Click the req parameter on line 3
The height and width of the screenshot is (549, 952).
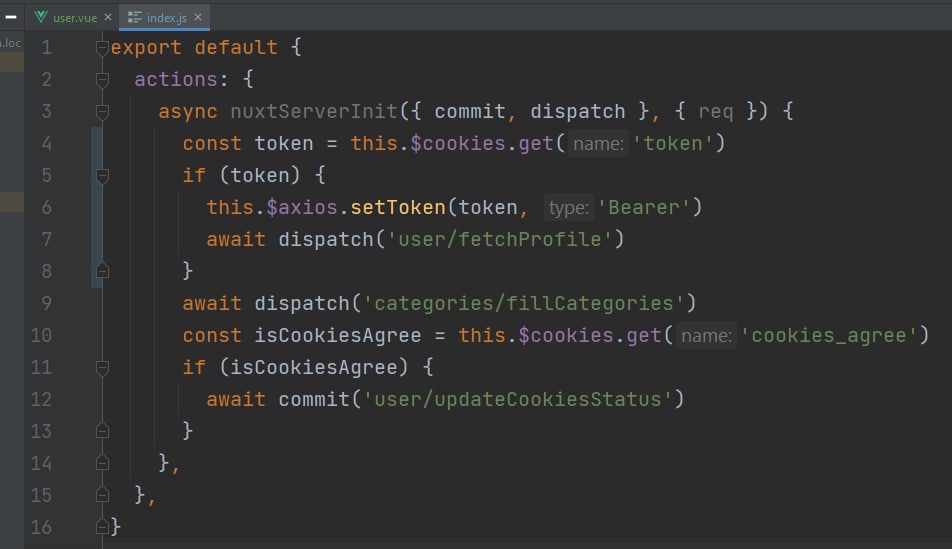point(715,112)
